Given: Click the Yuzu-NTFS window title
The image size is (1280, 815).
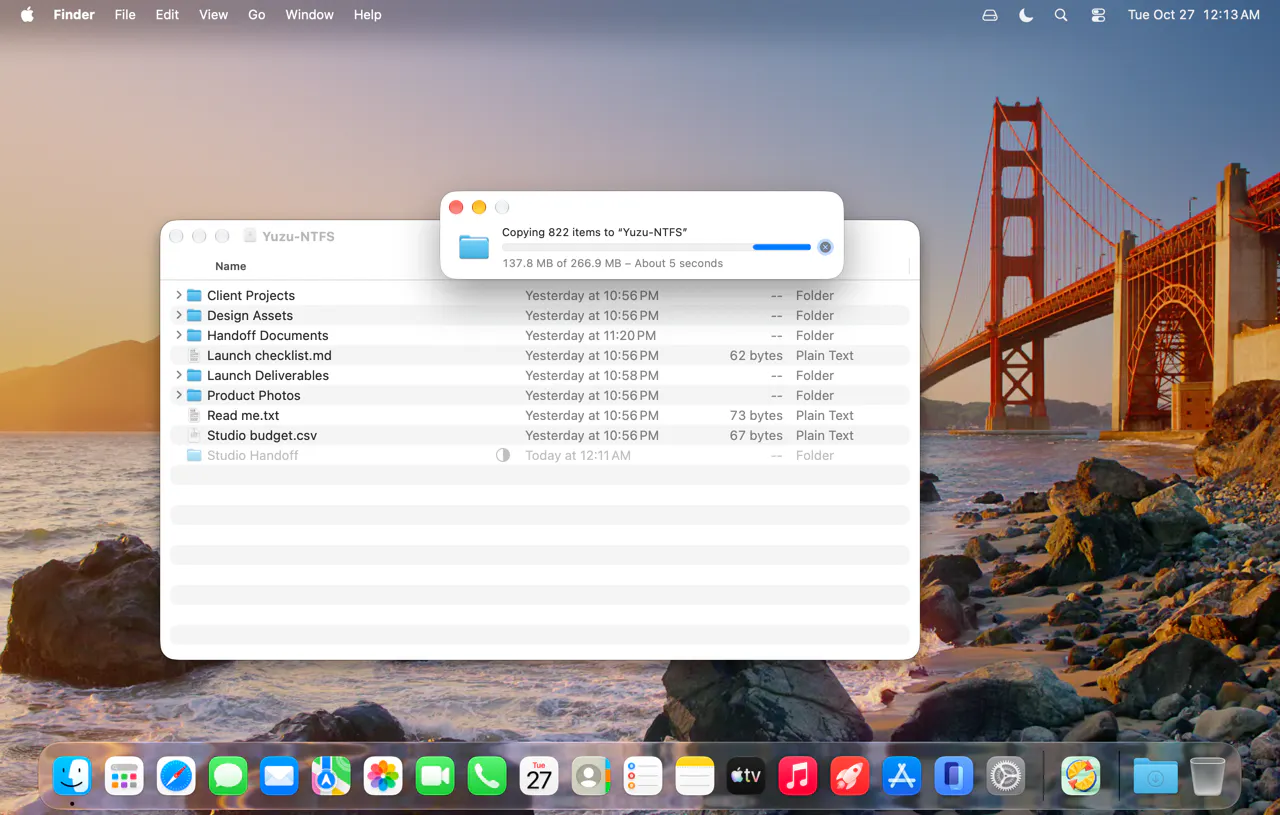Looking at the screenshot, I should tap(298, 236).
